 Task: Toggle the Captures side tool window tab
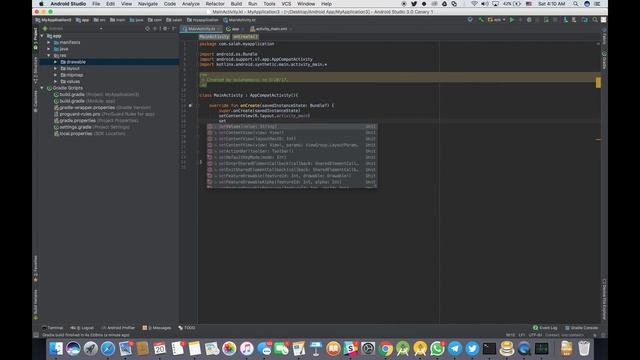(x=36, y=101)
